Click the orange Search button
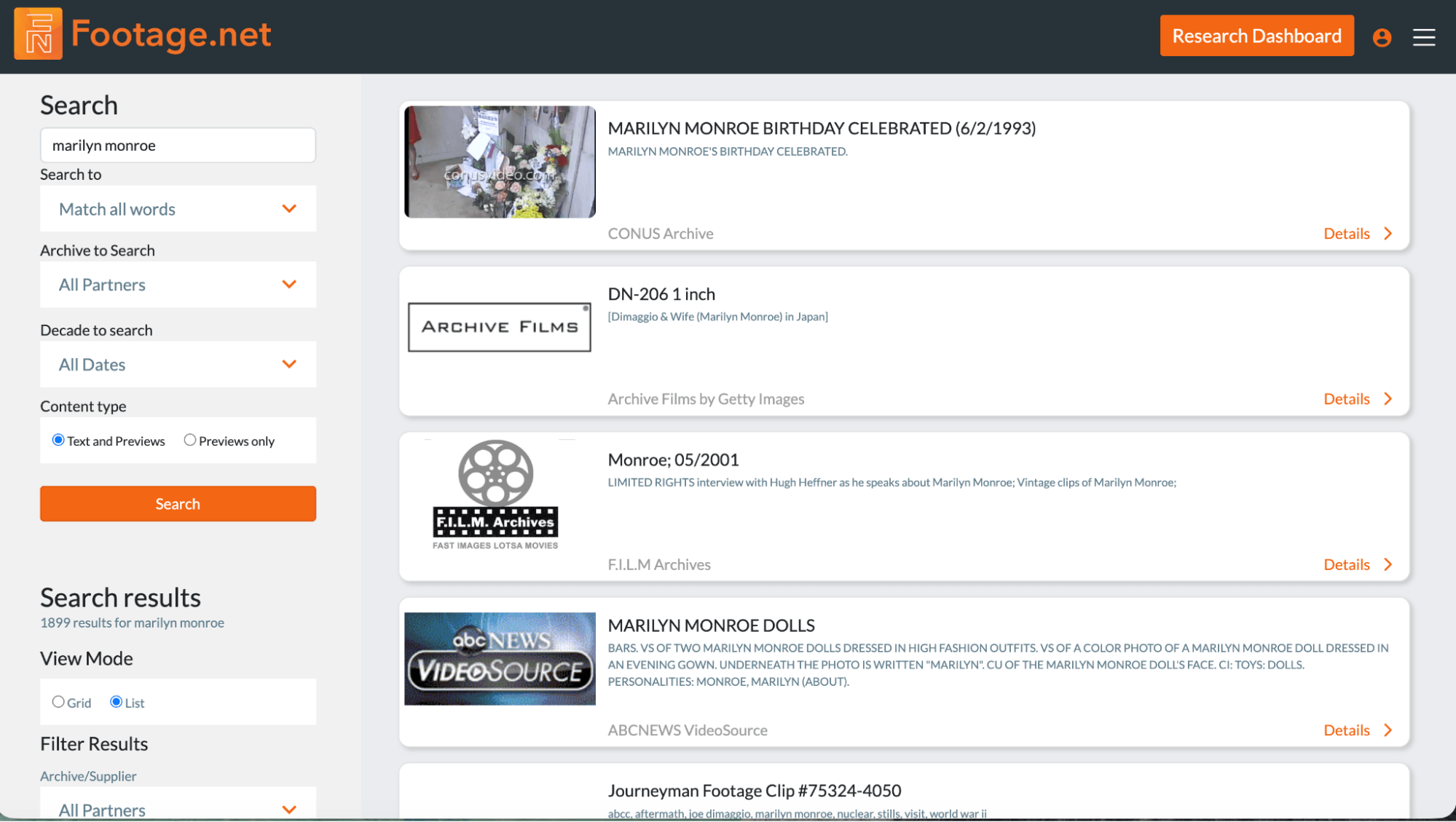Image resolution: width=1456 pixels, height=822 pixels. [x=178, y=504]
